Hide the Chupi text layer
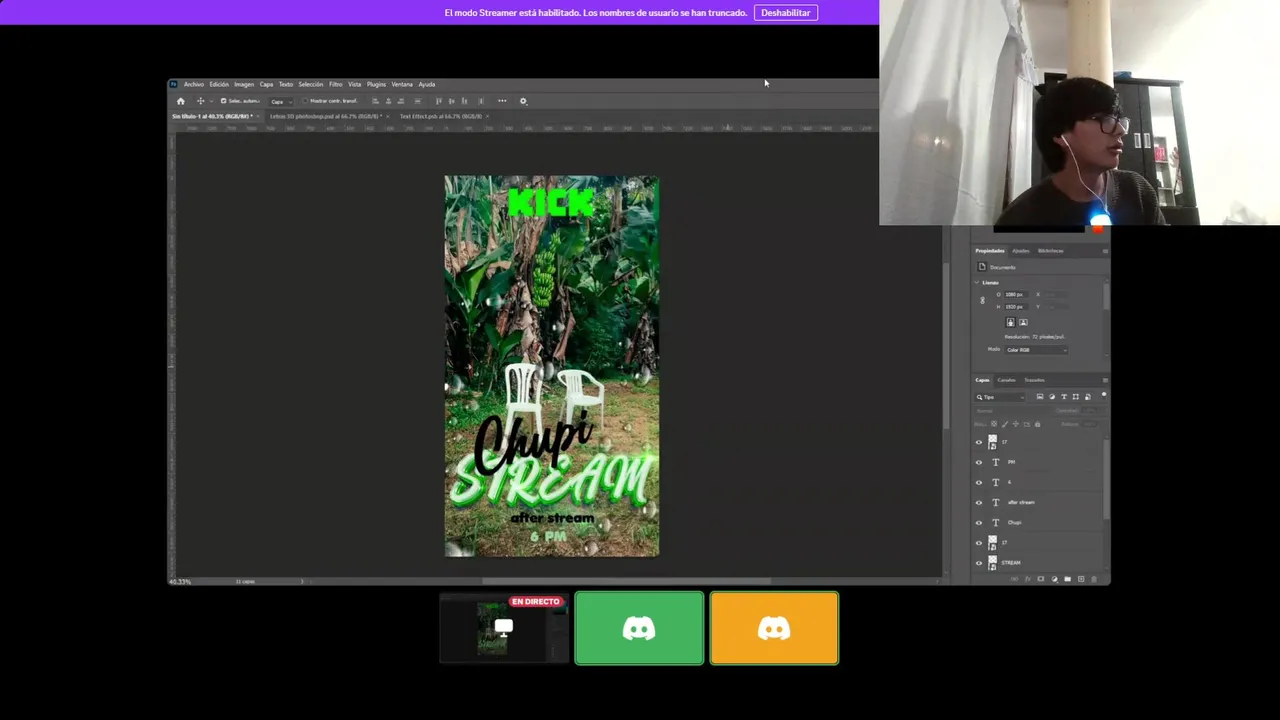Screen dimensions: 1280x720 tap(979, 522)
